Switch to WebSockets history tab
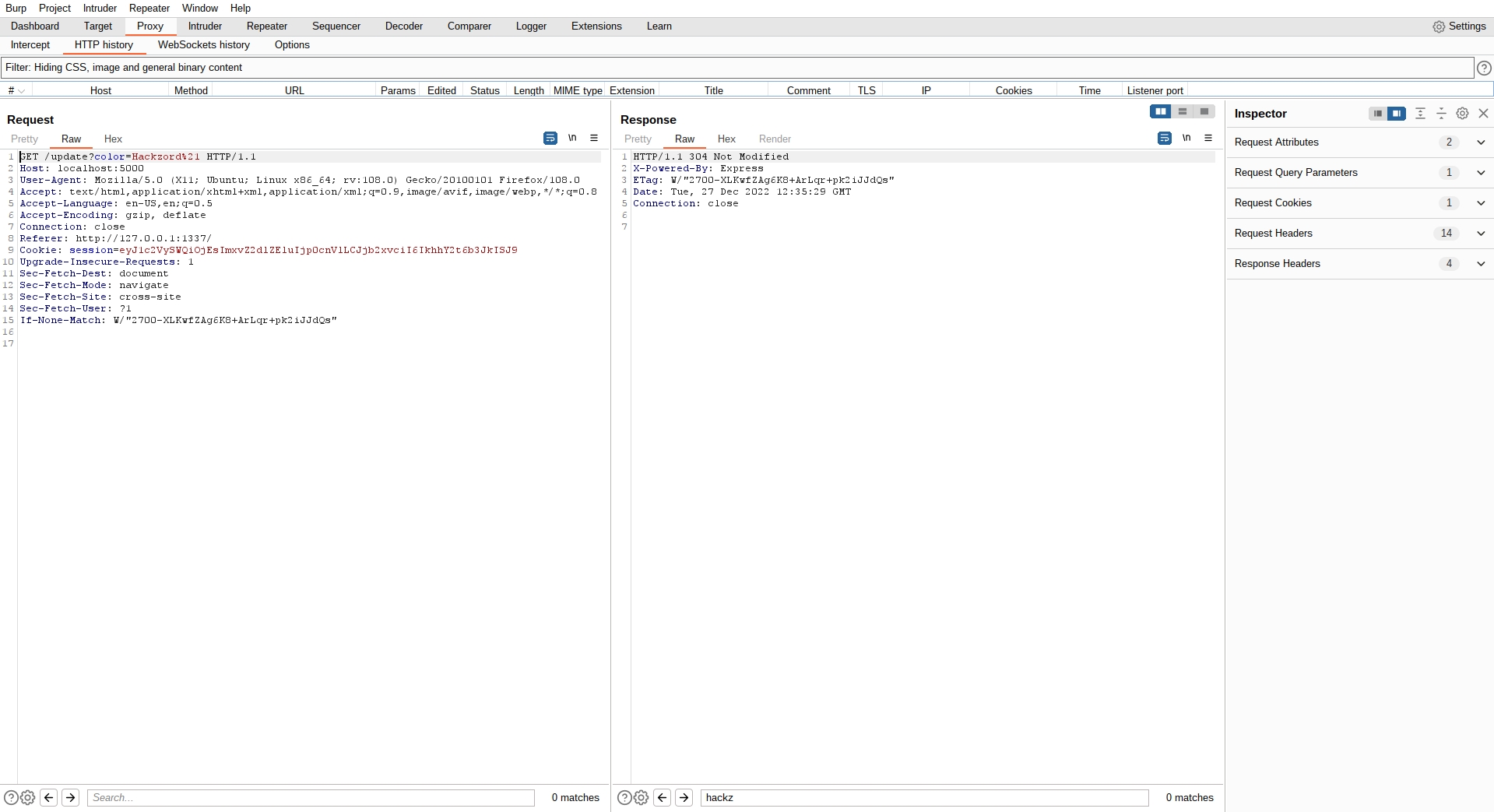 point(203,45)
